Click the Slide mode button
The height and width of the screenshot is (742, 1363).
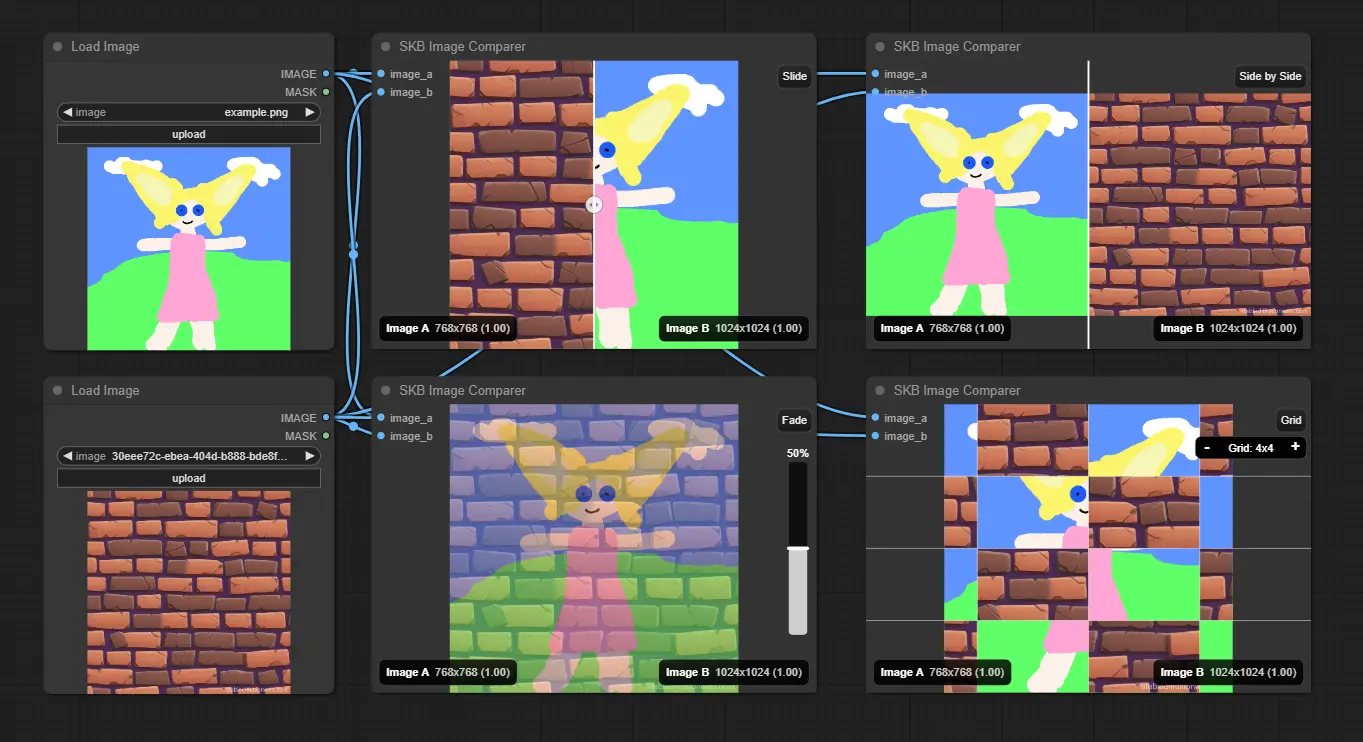(794, 77)
